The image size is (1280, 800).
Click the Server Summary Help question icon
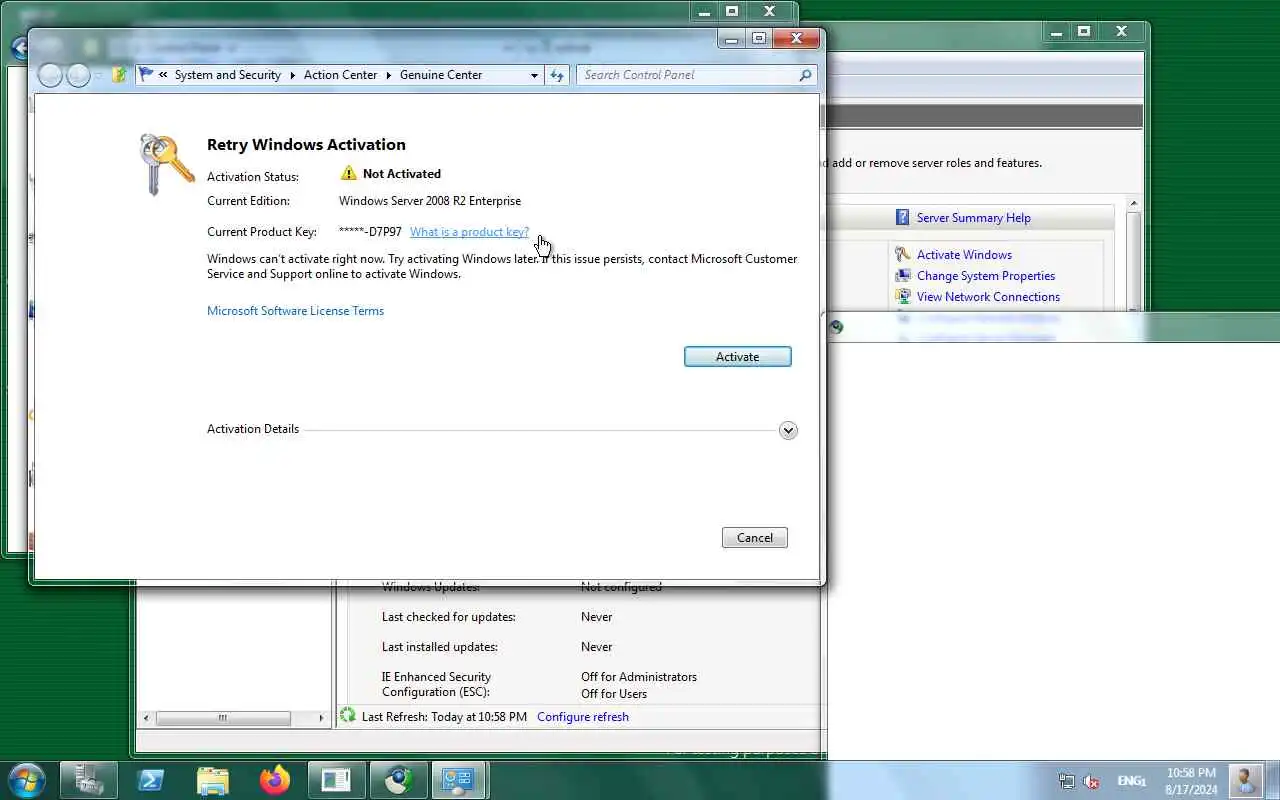[x=901, y=218]
